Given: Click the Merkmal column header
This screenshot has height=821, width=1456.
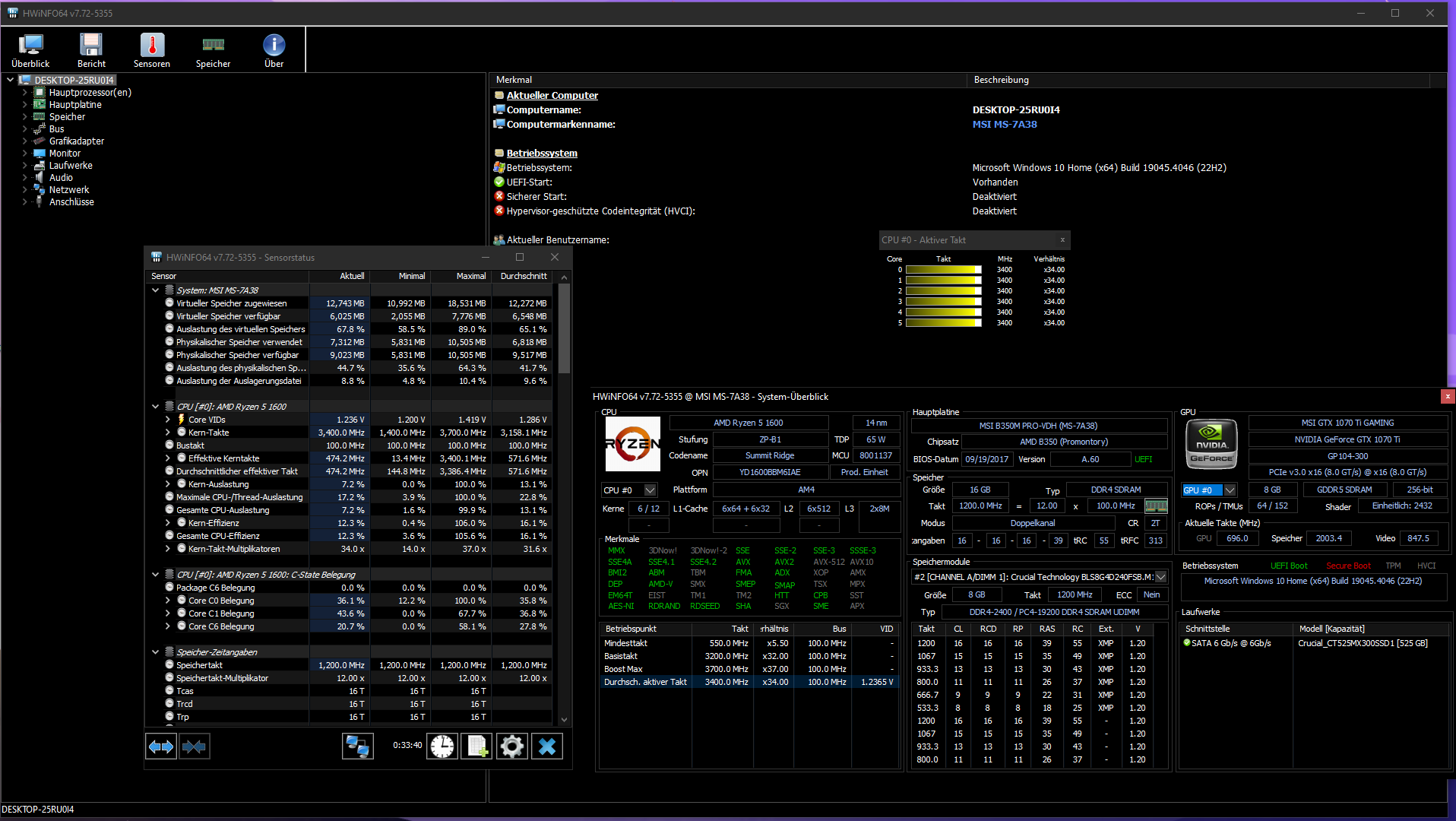Looking at the screenshot, I should click(727, 80).
